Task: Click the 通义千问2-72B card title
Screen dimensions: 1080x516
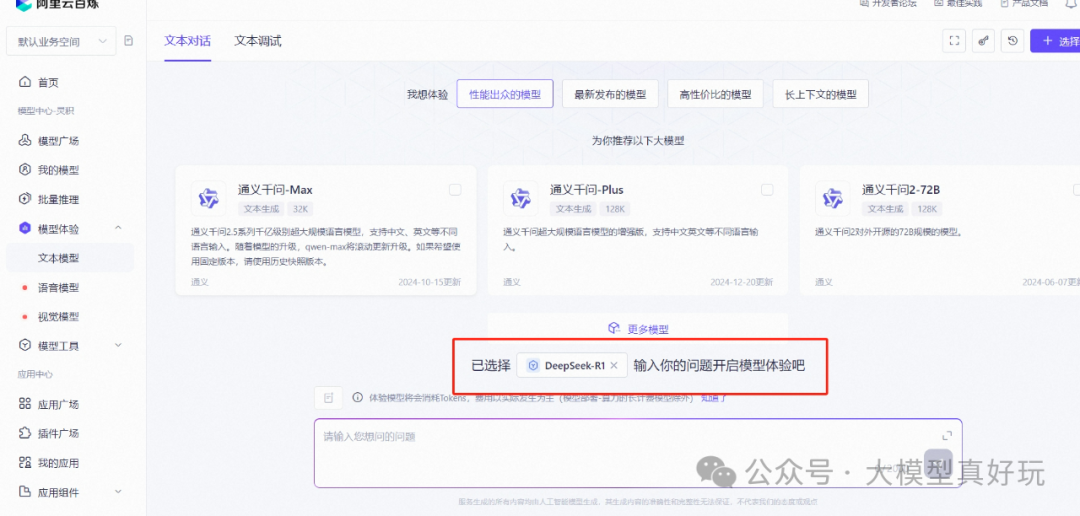Action: (x=901, y=189)
